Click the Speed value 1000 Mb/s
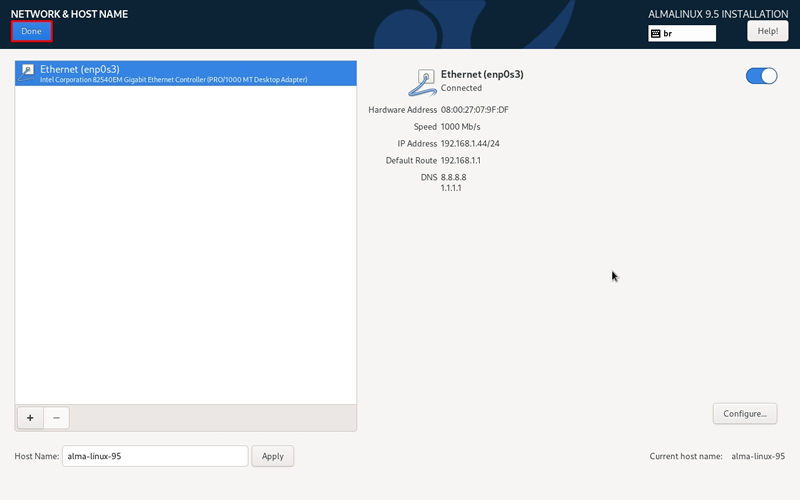This screenshot has width=800, height=500. pos(460,127)
